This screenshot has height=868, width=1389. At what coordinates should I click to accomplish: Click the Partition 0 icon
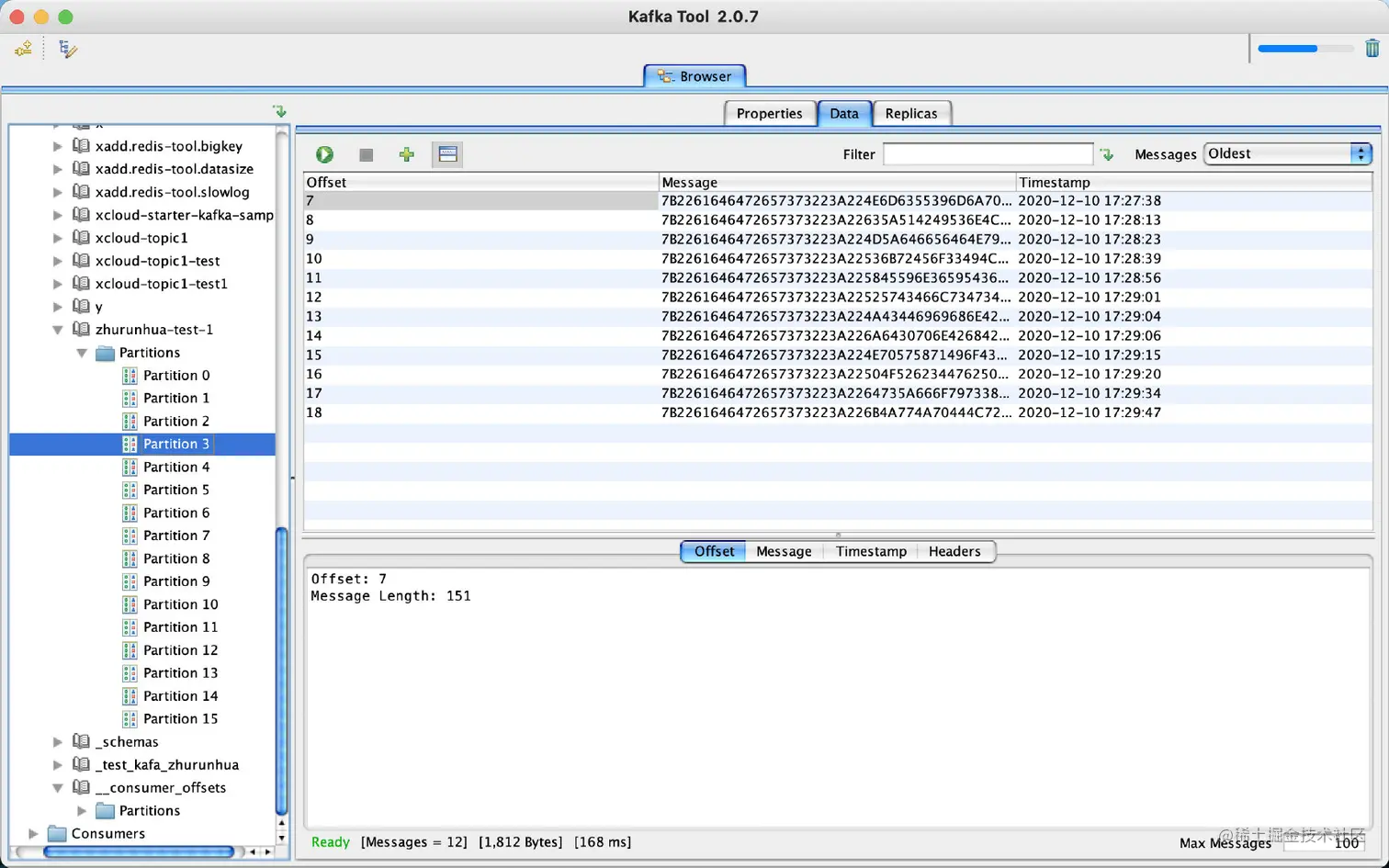[130, 375]
